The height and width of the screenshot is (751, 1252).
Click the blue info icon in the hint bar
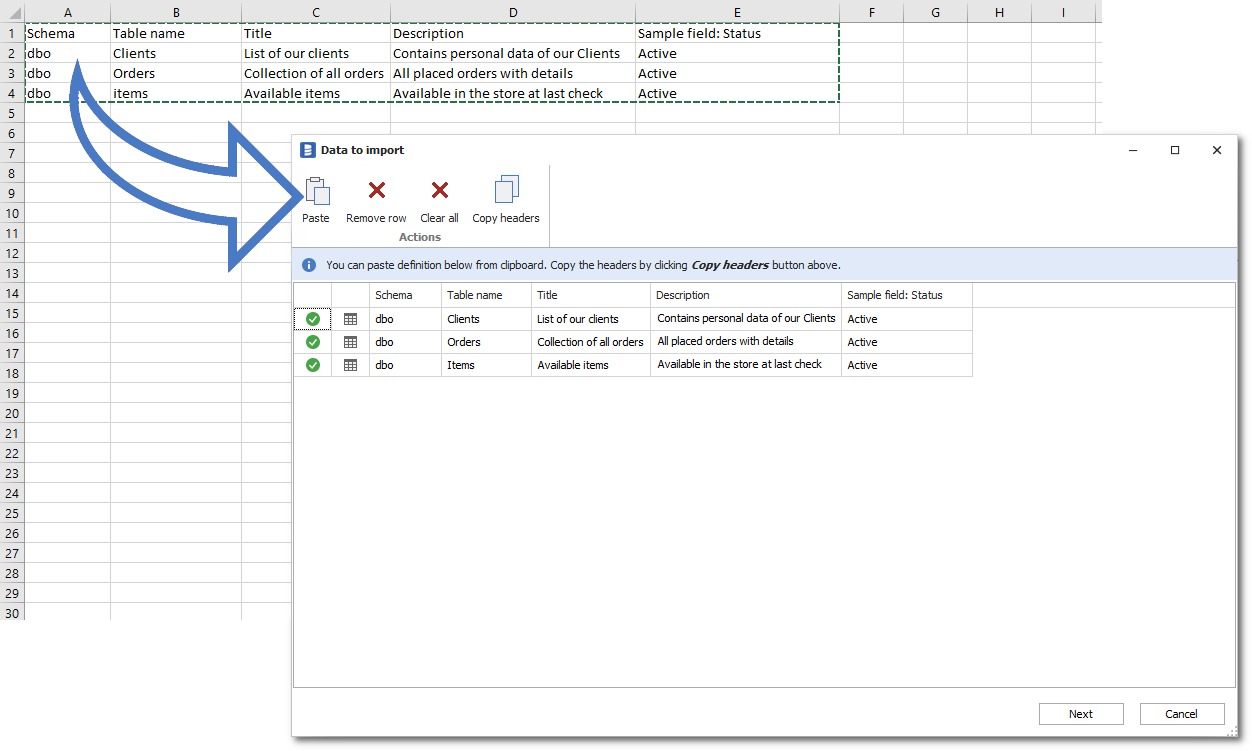[309, 265]
